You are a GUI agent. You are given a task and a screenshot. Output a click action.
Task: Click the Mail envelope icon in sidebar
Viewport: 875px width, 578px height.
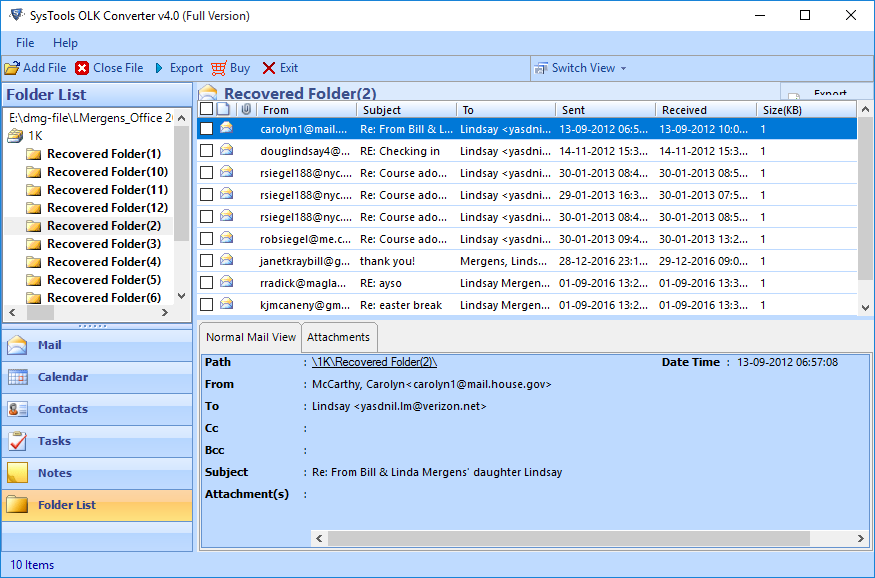(x=17, y=345)
